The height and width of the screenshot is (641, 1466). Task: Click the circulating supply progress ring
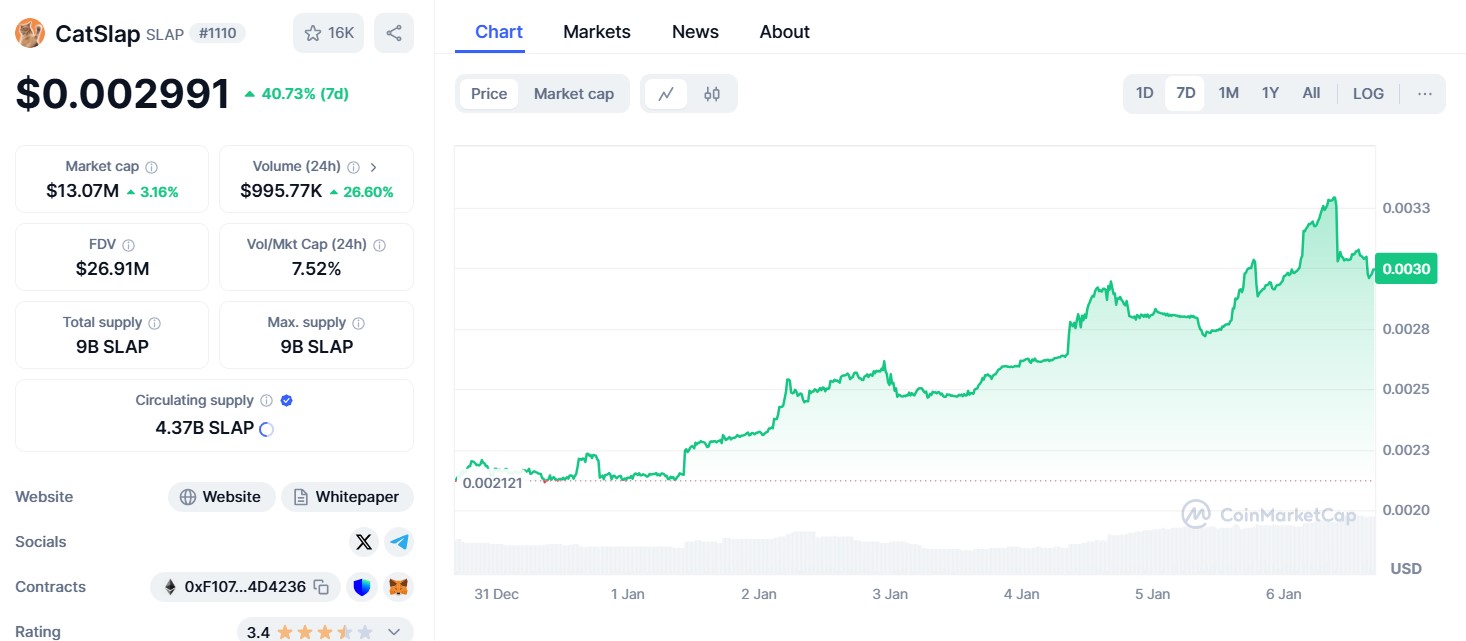coord(267,429)
